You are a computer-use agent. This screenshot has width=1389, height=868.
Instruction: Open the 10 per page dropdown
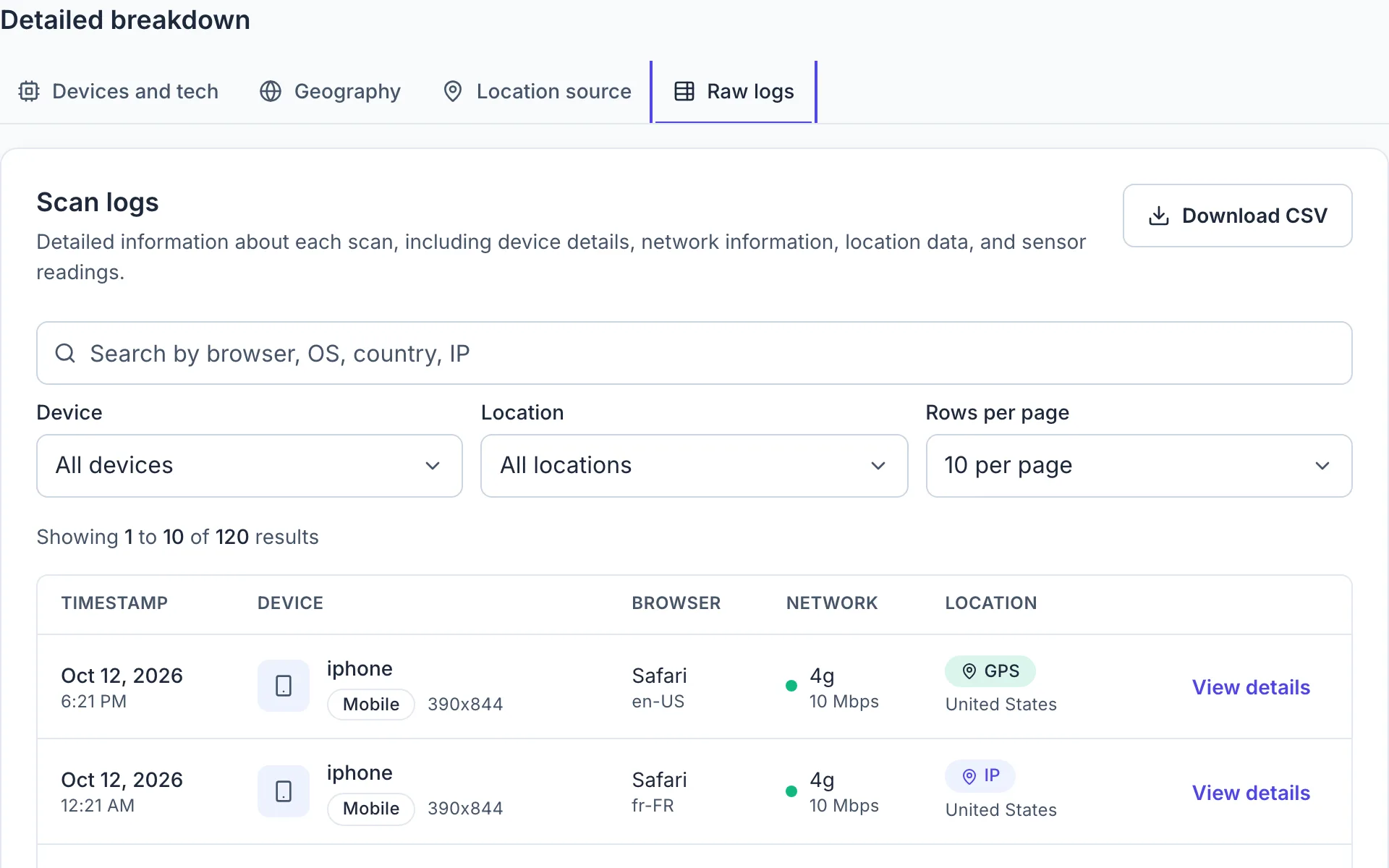pos(1139,466)
